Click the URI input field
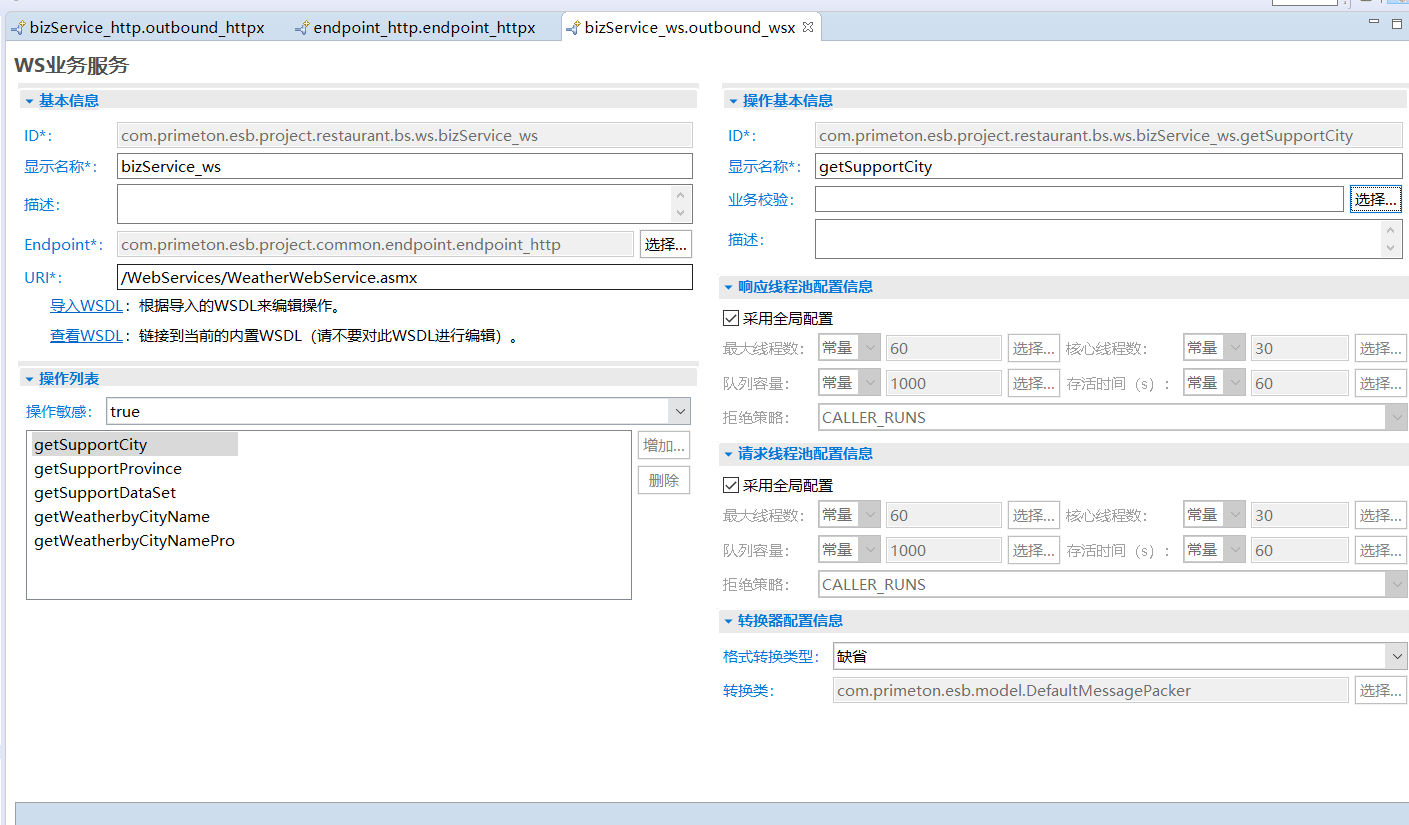Viewport: 1409px width, 825px height. 404,277
